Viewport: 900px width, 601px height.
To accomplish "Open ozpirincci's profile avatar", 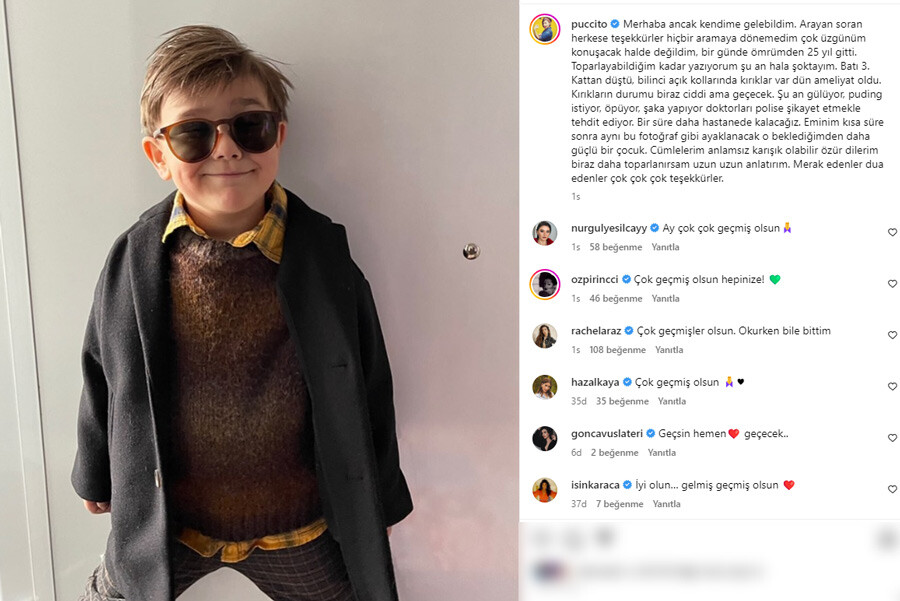I will [545, 284].
